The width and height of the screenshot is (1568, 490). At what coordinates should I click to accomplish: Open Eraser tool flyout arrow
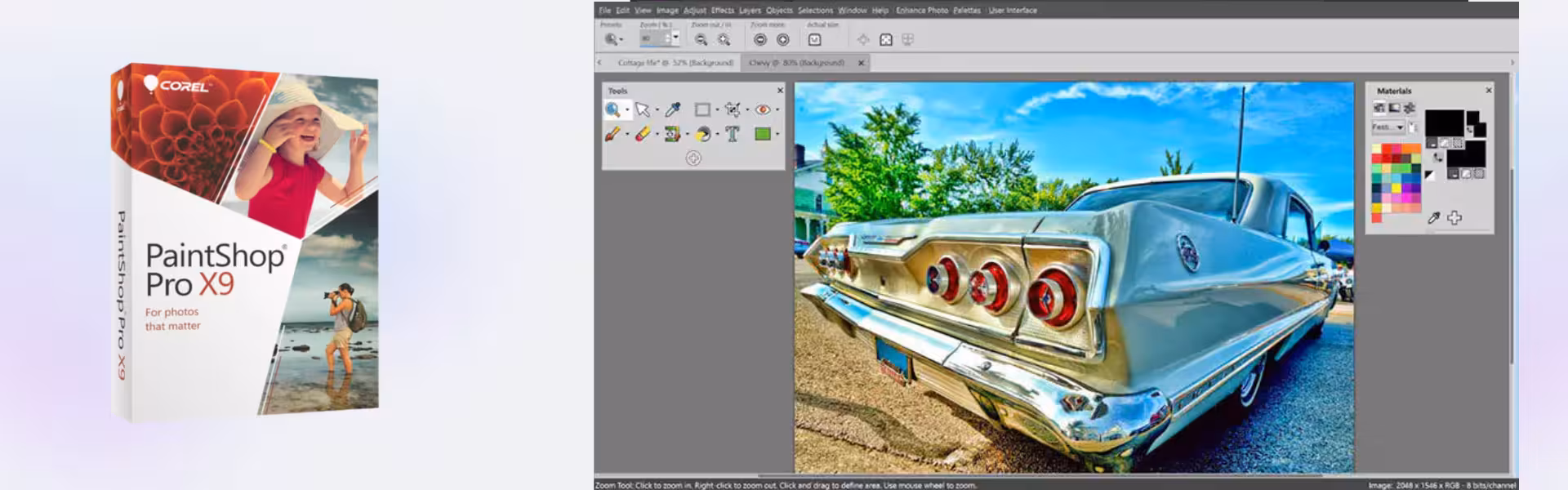[x=657, y=135]
